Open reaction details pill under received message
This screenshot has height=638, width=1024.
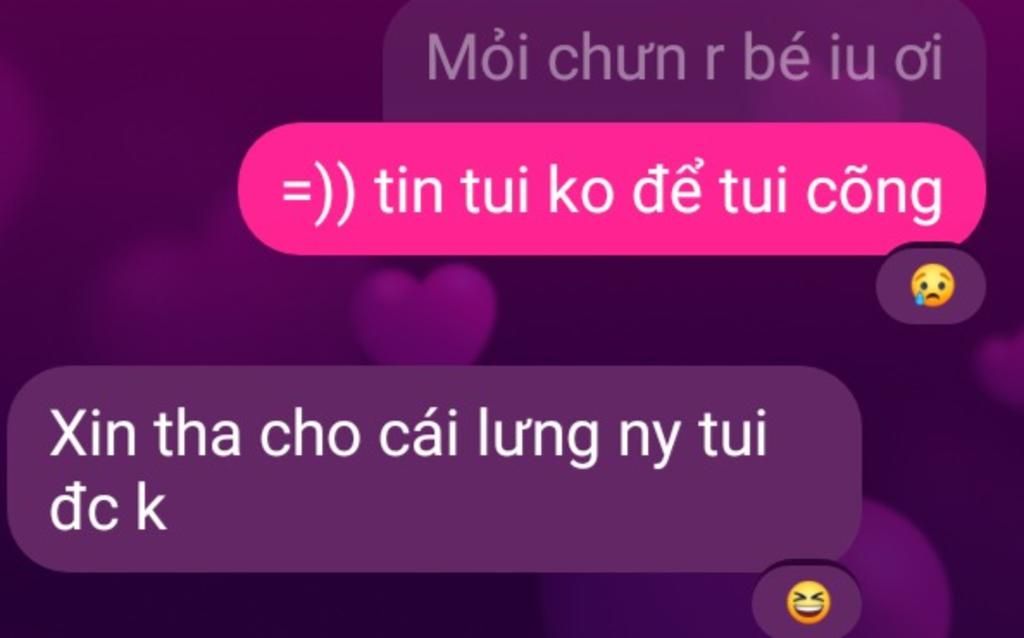(x=807, y=602)
